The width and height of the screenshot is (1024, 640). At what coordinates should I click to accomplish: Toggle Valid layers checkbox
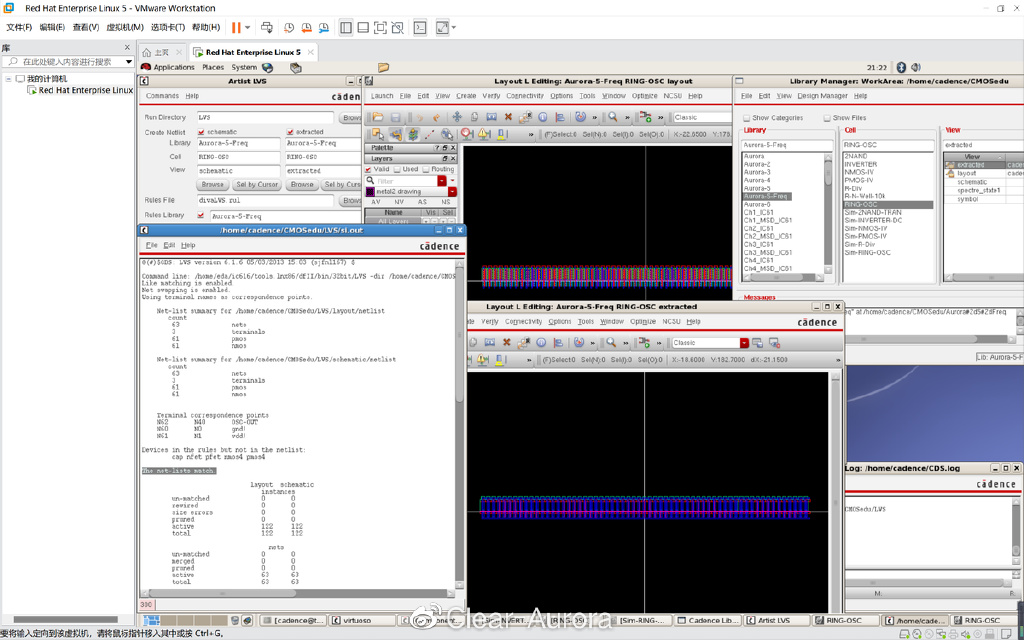[x=368, y=169]
